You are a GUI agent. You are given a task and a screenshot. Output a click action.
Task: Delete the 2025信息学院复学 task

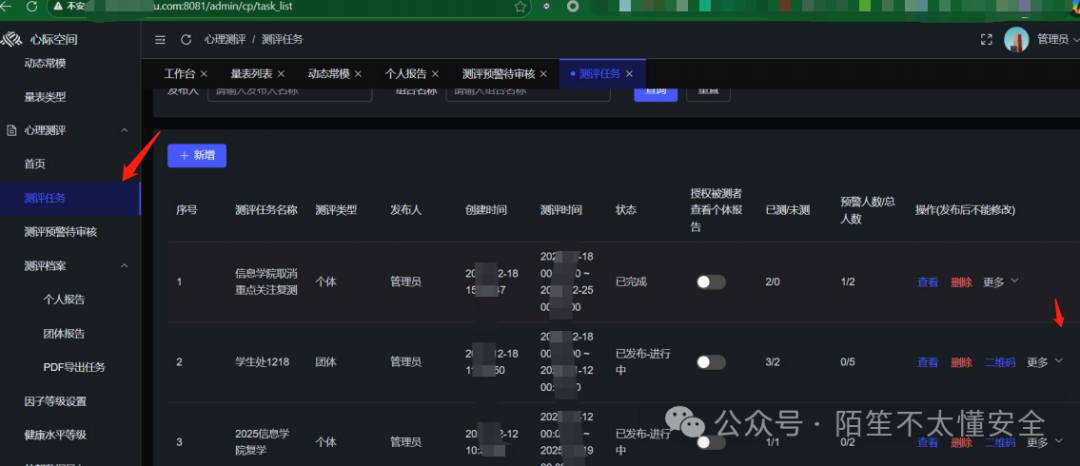(962, 443)
